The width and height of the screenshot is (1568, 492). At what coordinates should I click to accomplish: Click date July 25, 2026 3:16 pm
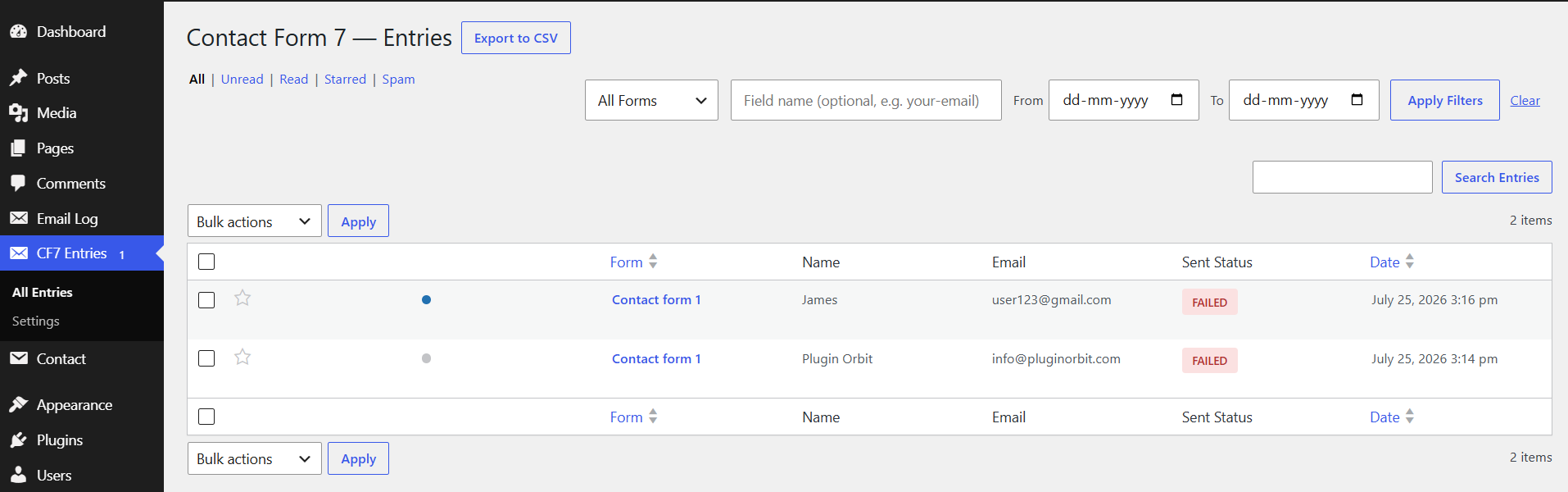tap(1434, 300)
